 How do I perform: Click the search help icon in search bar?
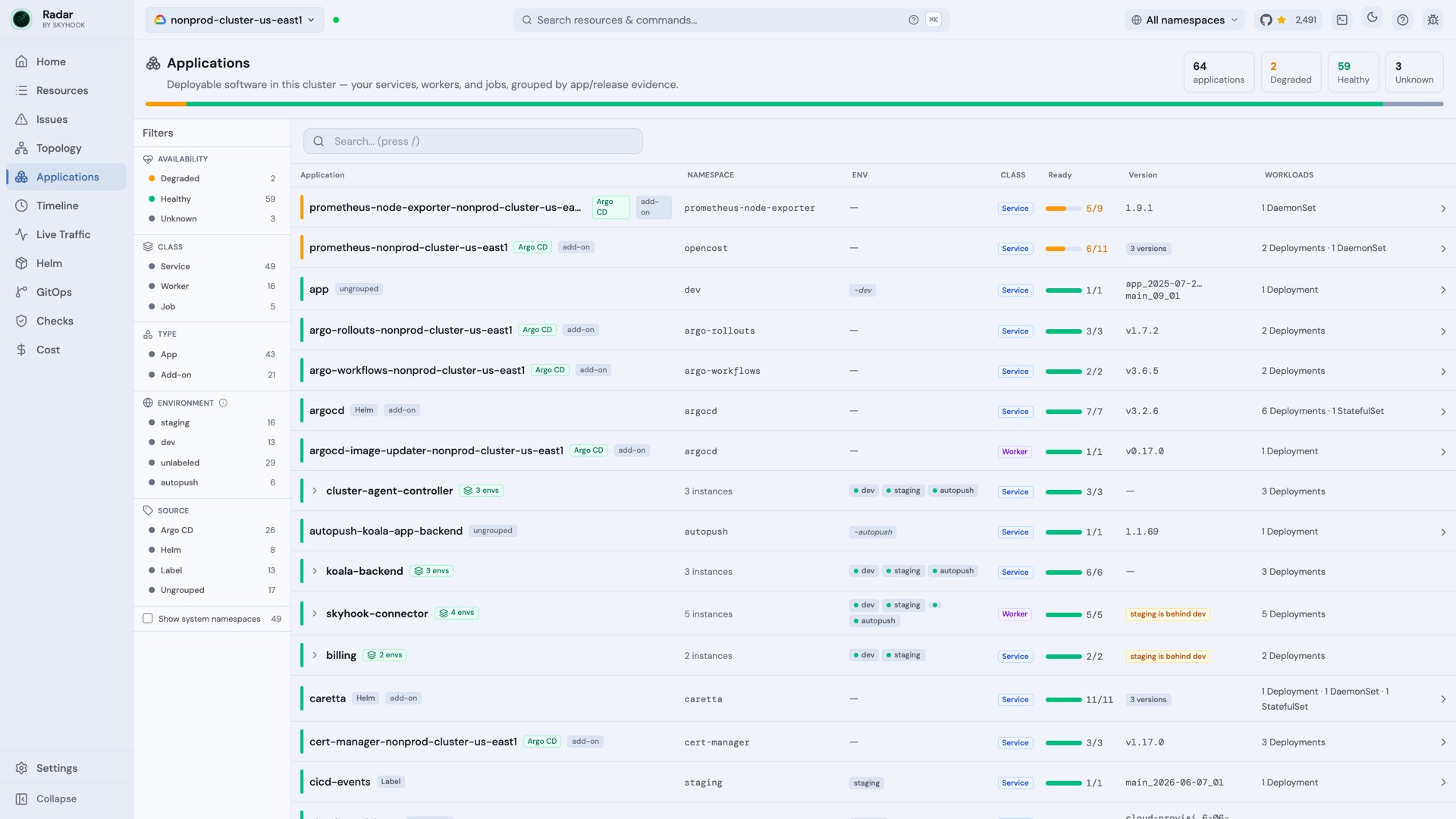[913, 20]
